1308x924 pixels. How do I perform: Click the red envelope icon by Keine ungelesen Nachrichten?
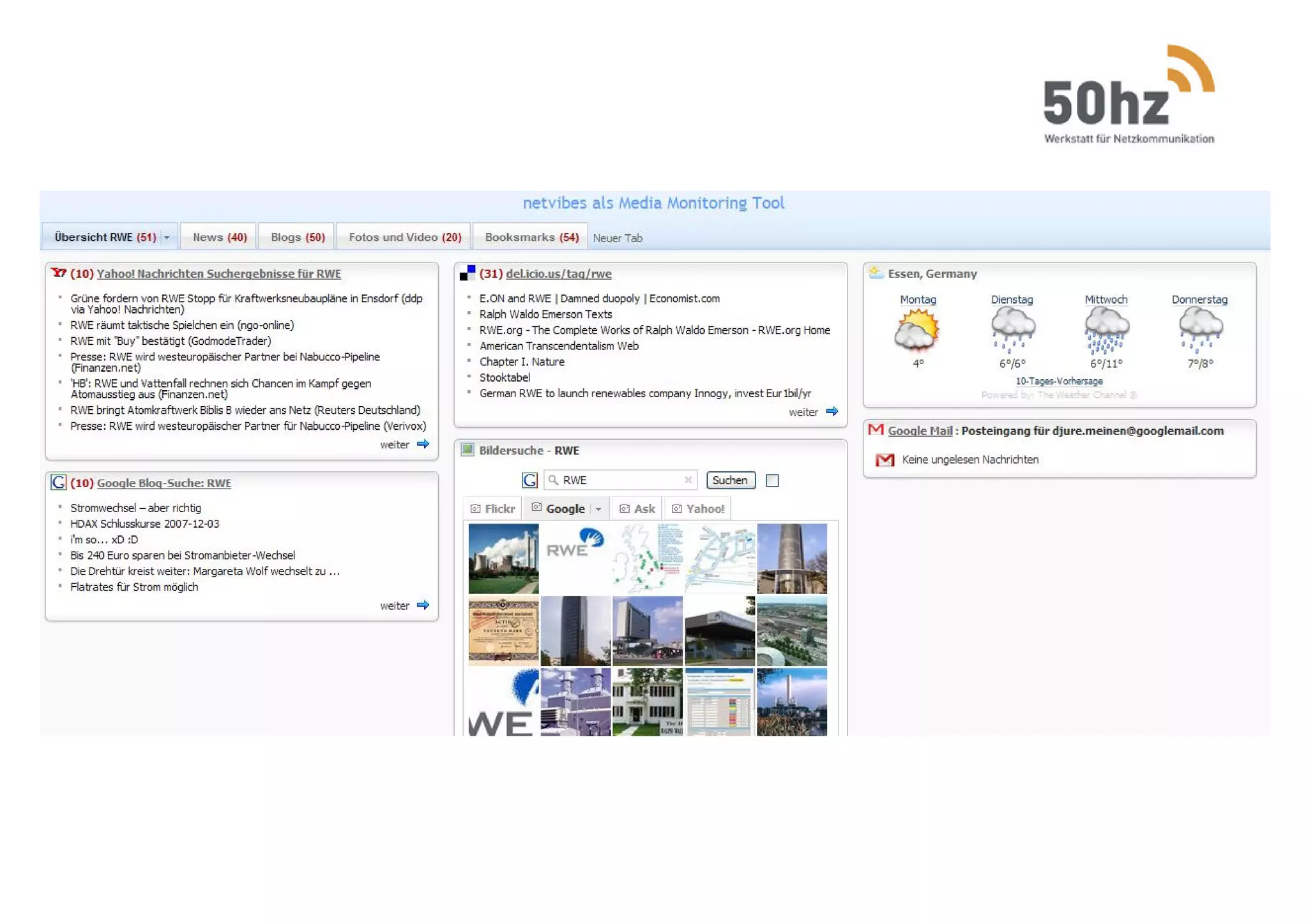point(885,460)
